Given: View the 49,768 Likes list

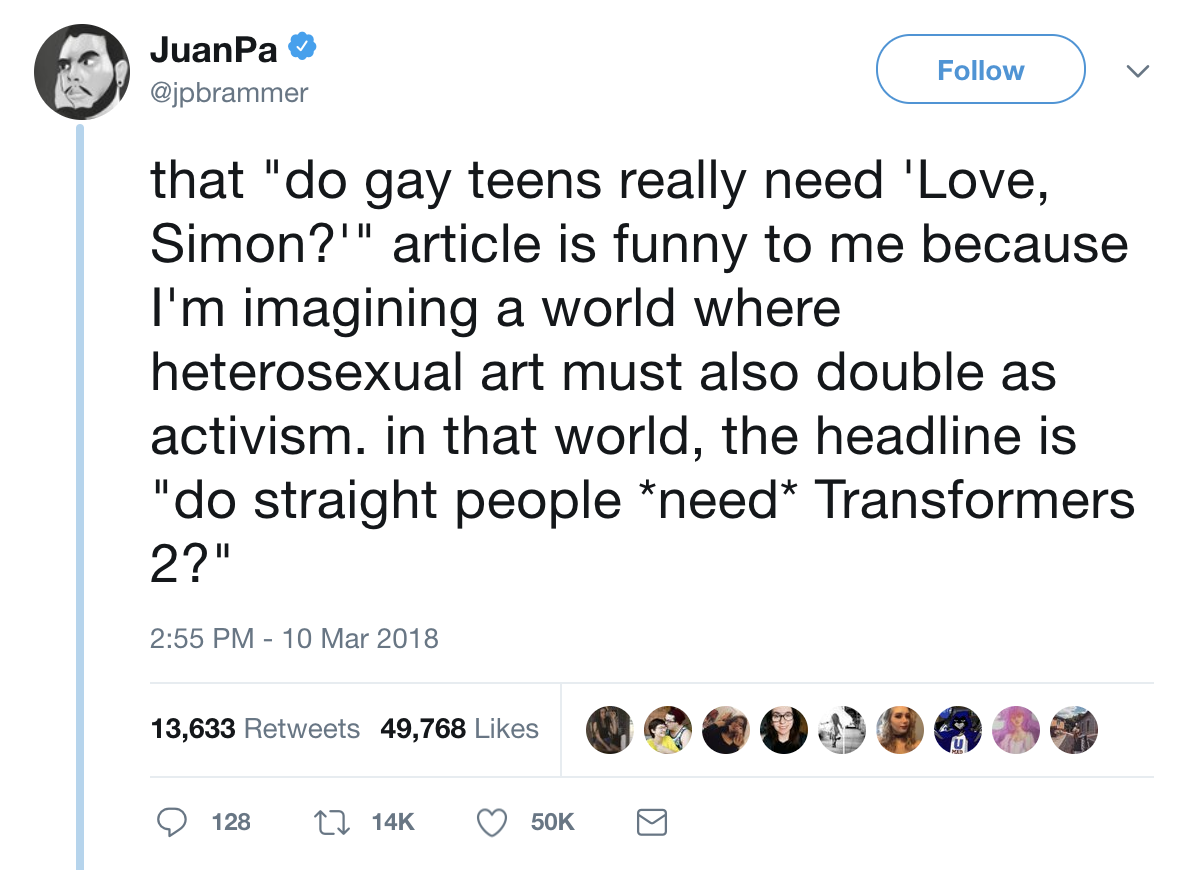Looking at the screenshot, I should (459, 729).
